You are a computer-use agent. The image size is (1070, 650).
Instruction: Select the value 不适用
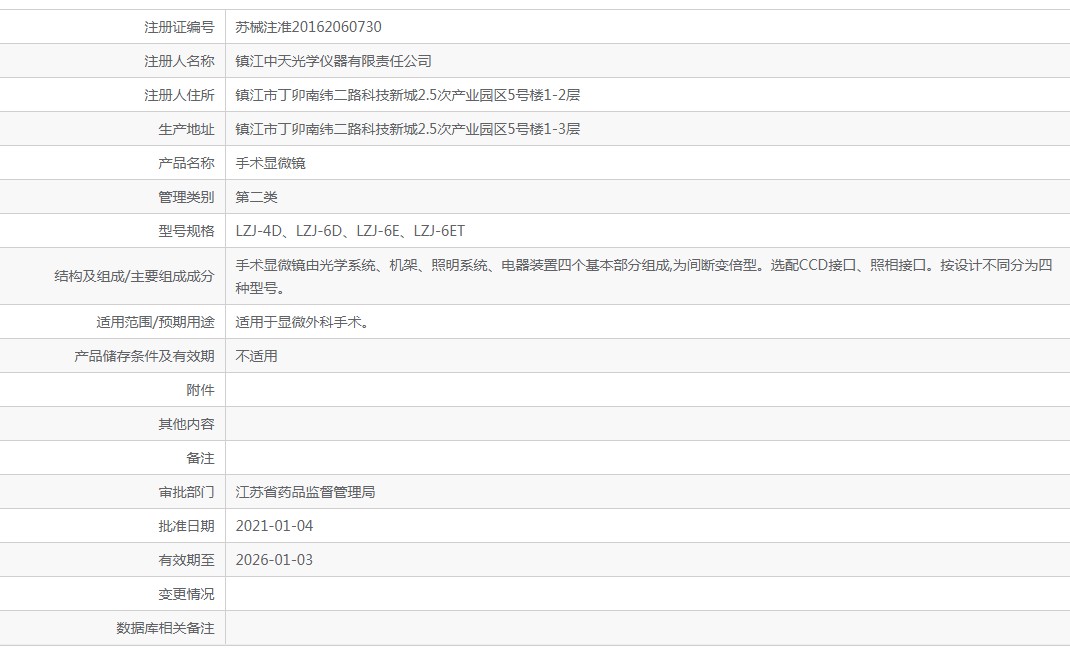click(x=257, y=356)
